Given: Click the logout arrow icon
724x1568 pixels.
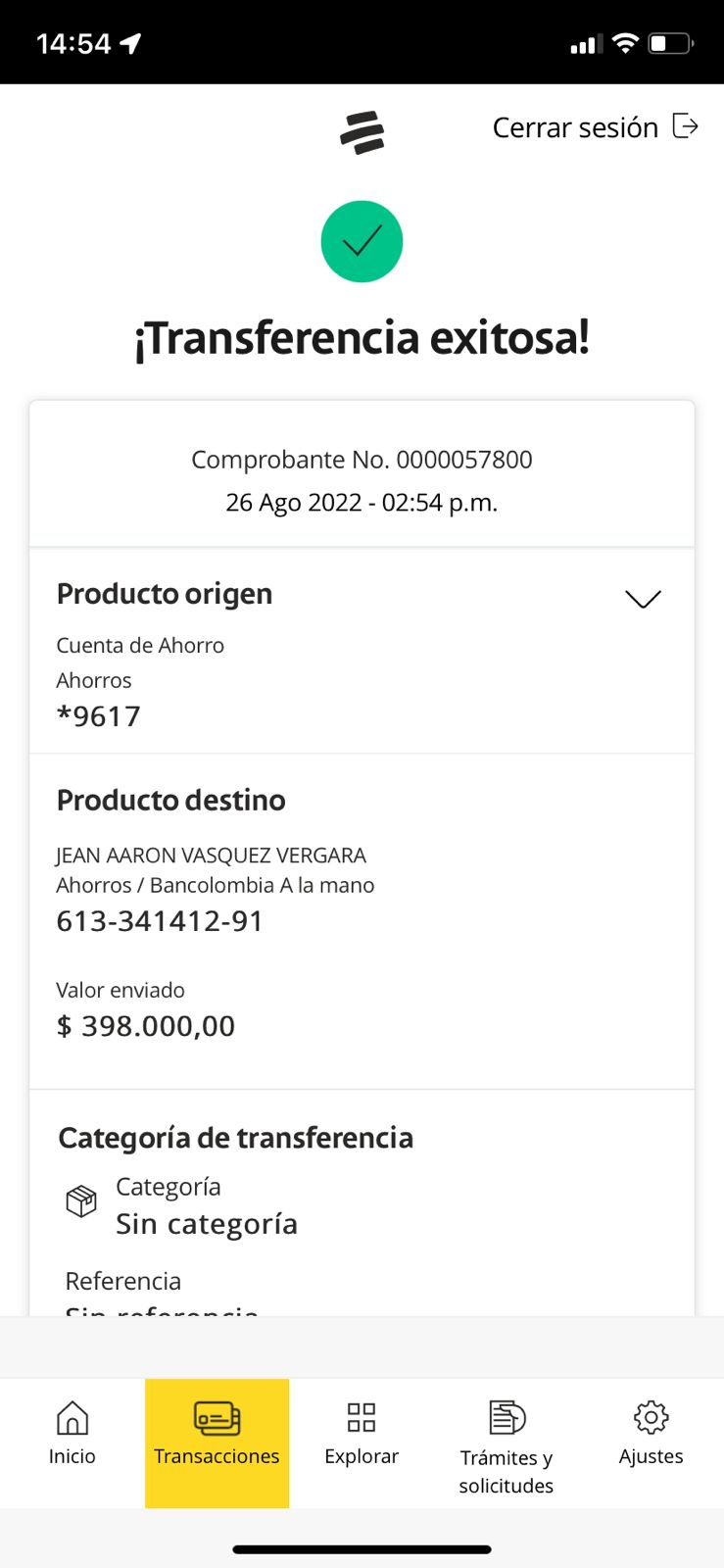Looking at the screenshot, I should pyautogui.click(x=685, y=126).
